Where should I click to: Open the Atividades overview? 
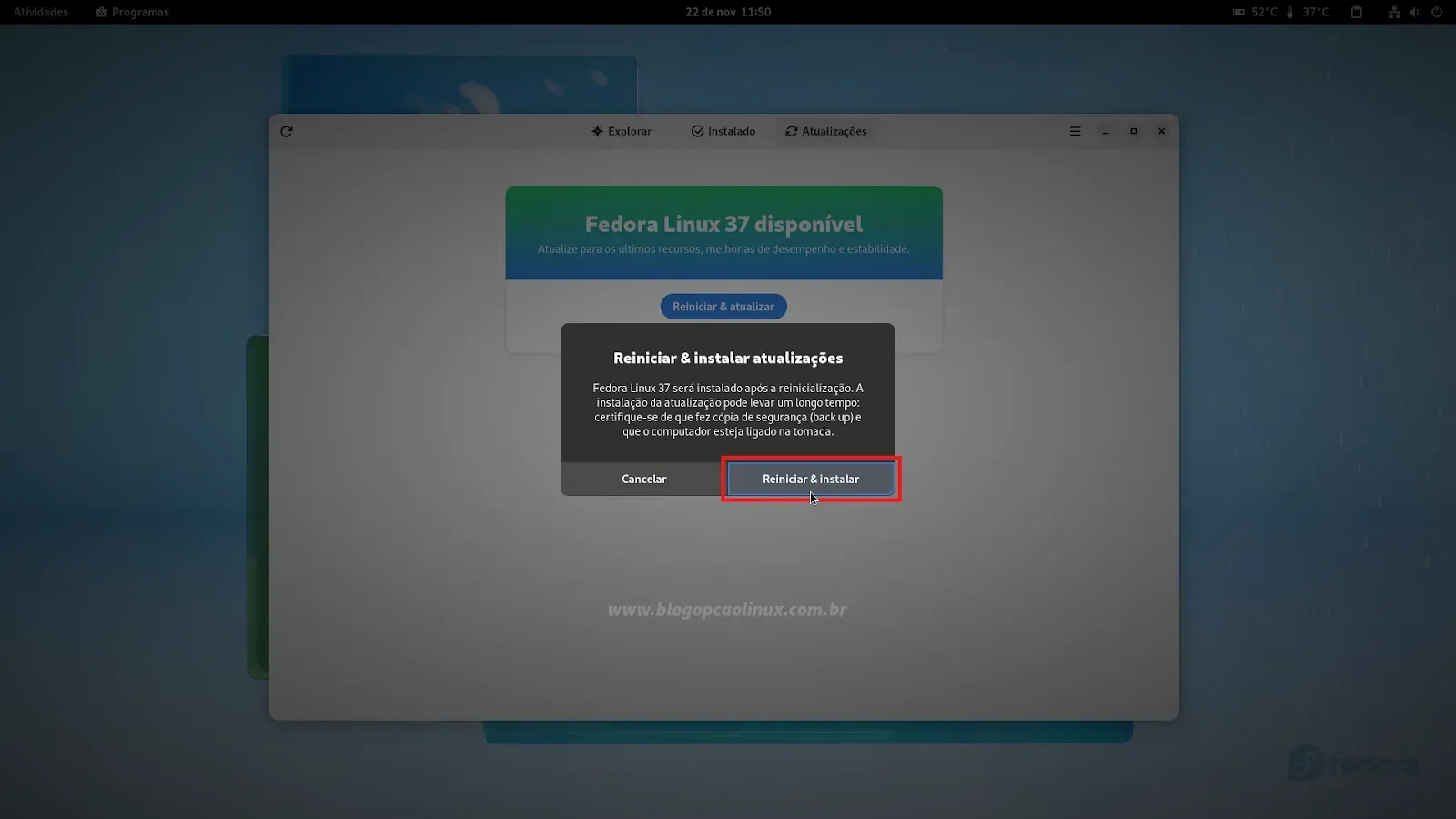41,12
